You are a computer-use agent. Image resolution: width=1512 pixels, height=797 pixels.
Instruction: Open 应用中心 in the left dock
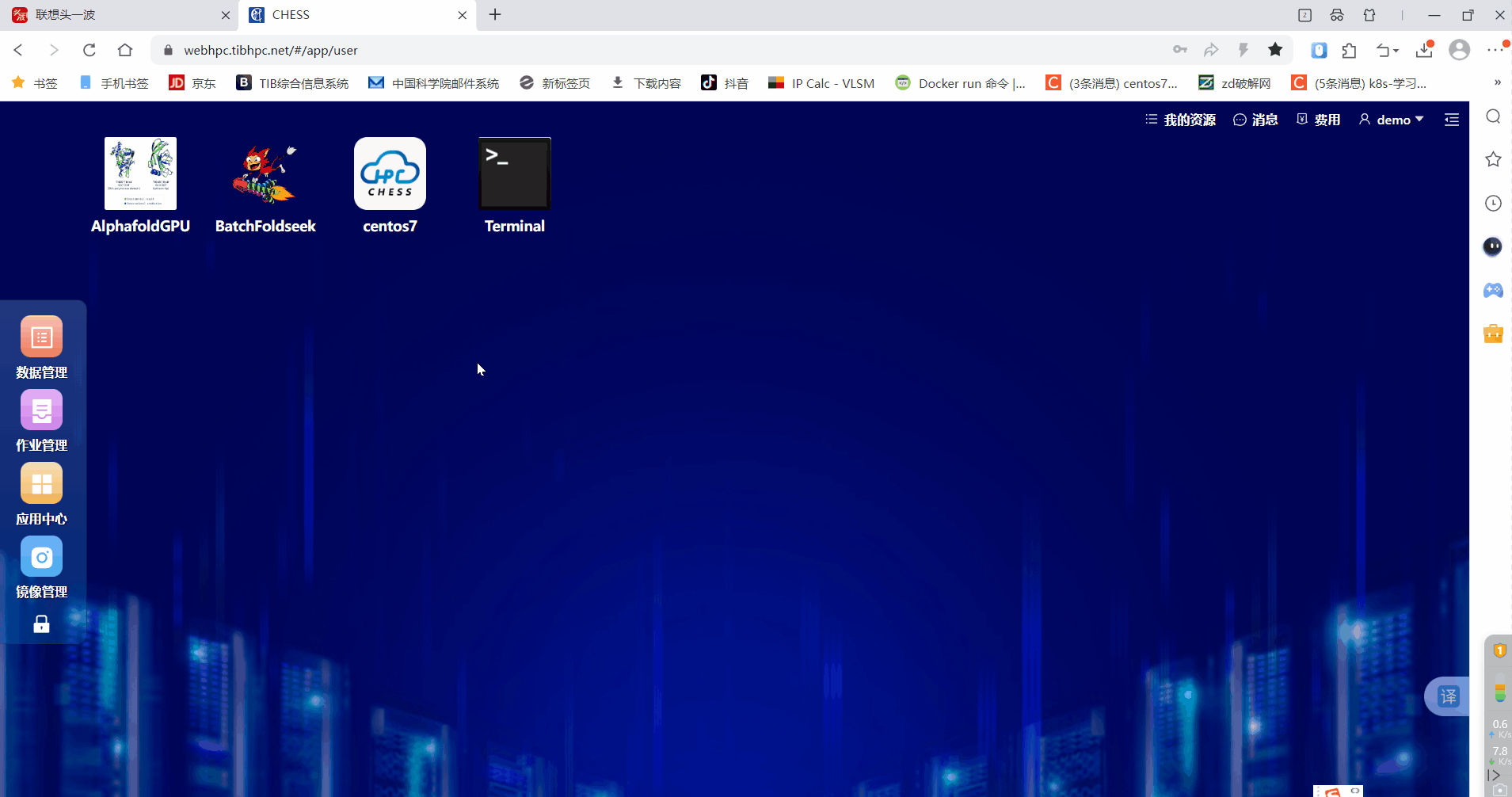(41, 483)
